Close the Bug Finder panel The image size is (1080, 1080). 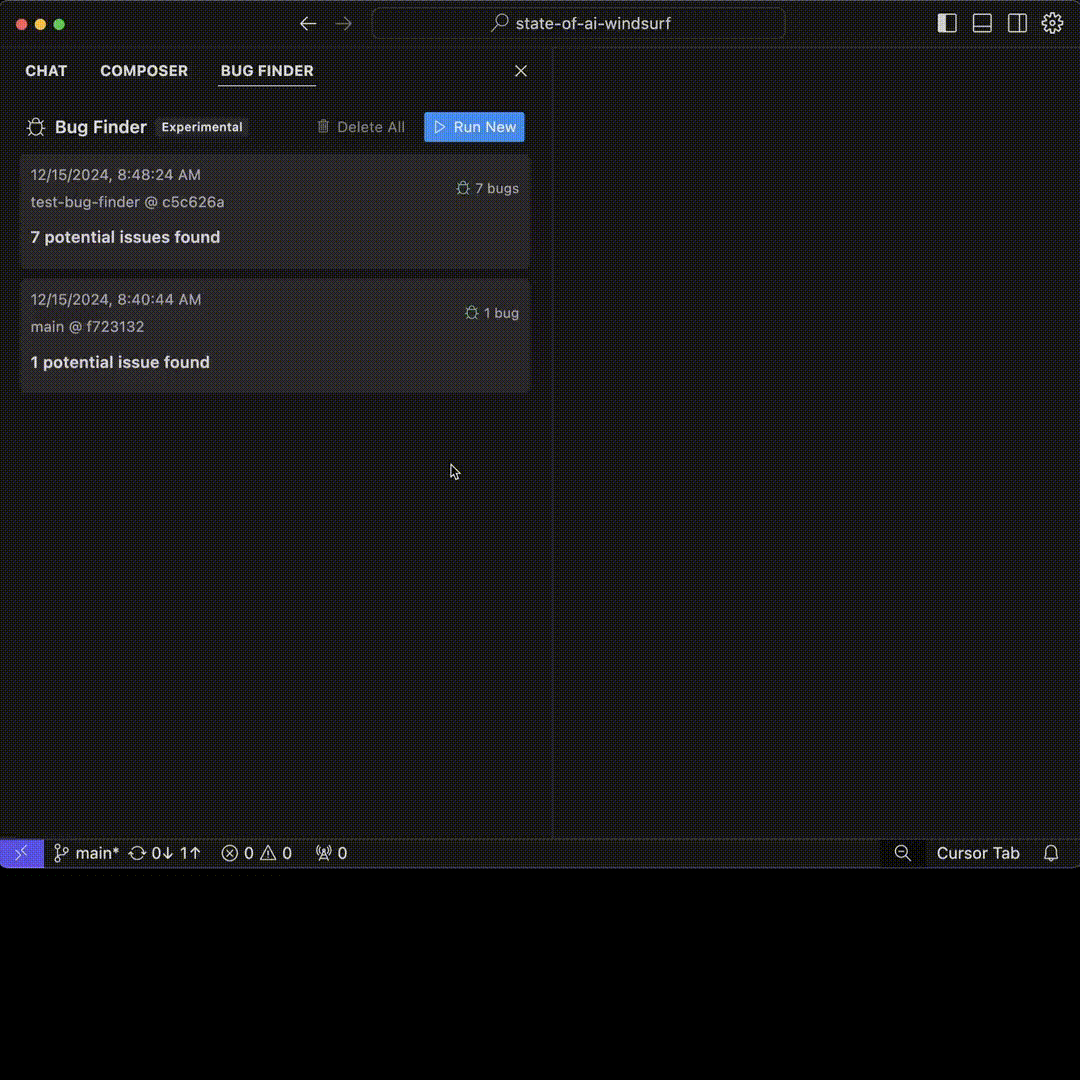pos(520,71)
